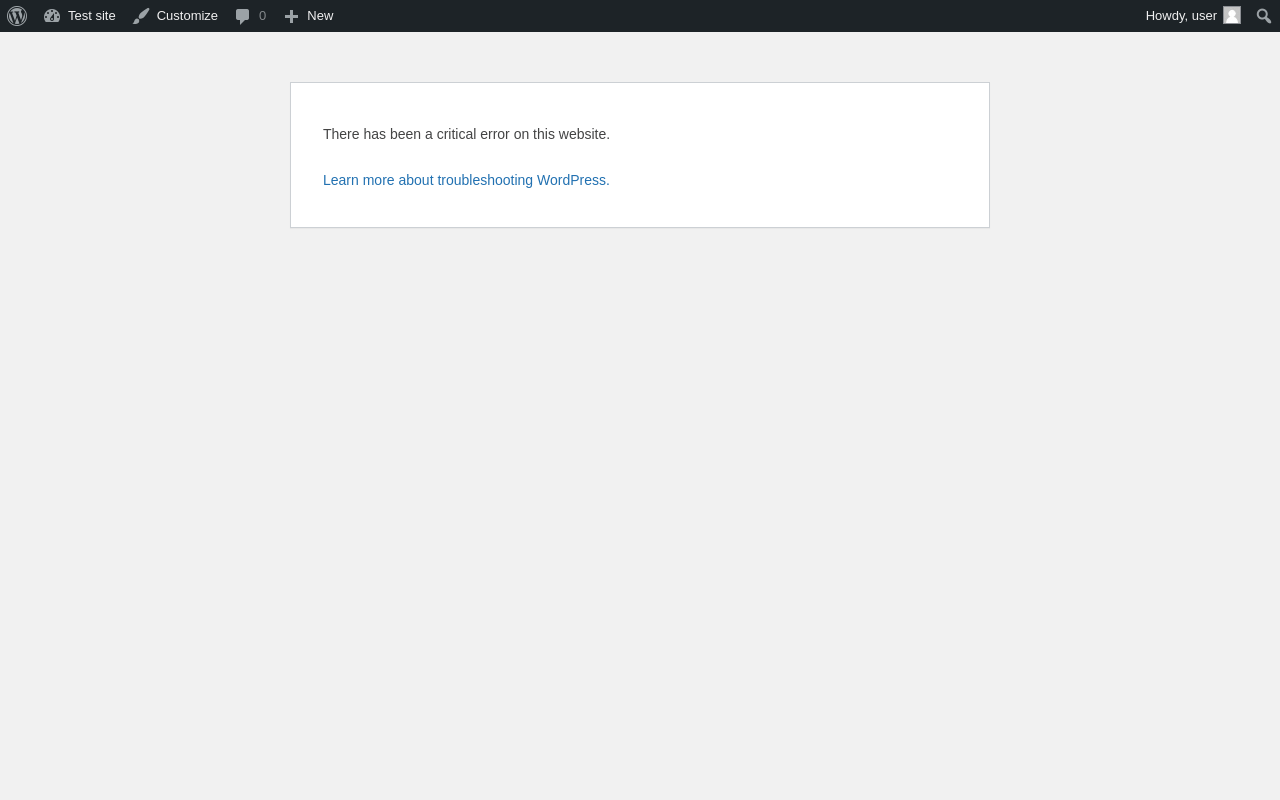Click the plus icon beside New
Viewport: 1280px width, 800px height.
click(x=291, y=16)
